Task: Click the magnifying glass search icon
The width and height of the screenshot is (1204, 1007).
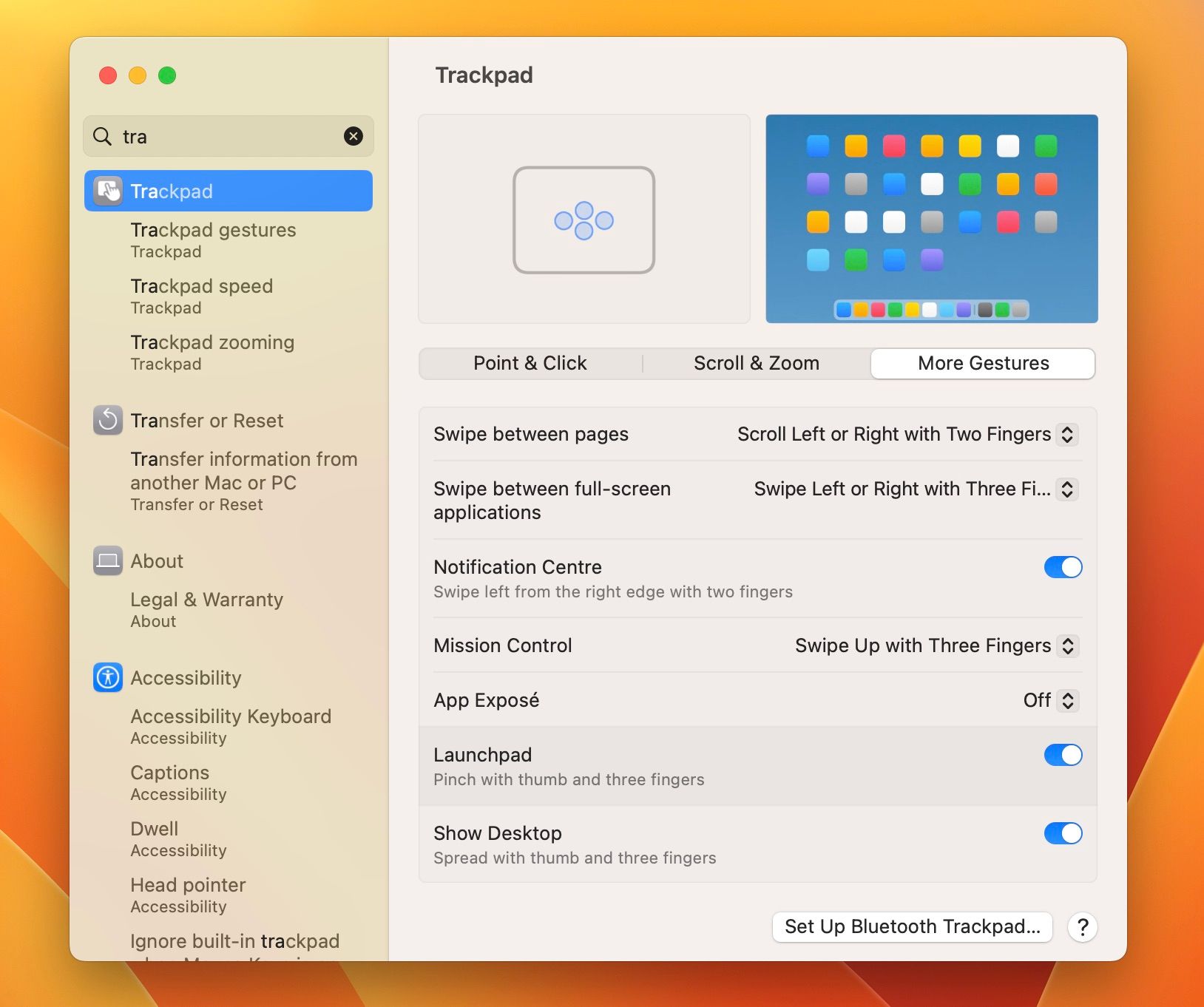Action: [102, 136]
